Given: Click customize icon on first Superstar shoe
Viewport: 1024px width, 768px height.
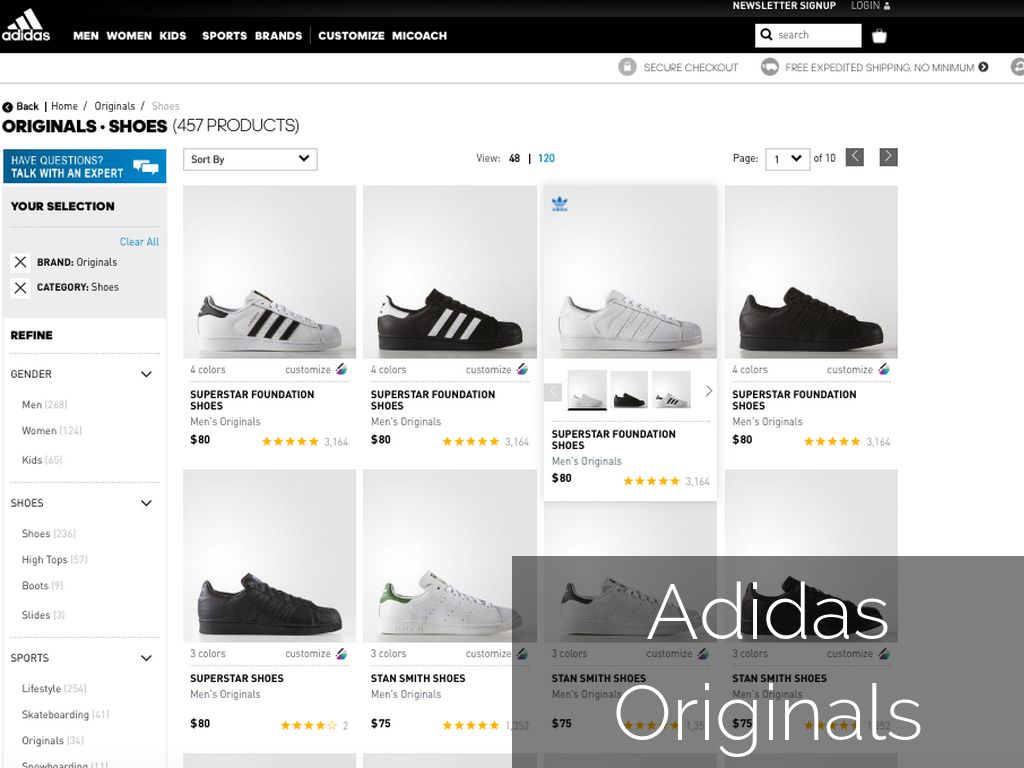Looking at the screenshot, I should coord(341,370).
